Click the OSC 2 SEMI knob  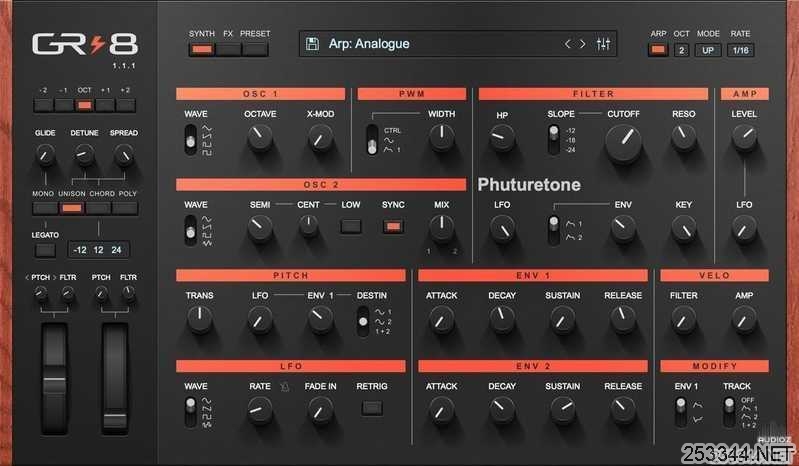260,229
